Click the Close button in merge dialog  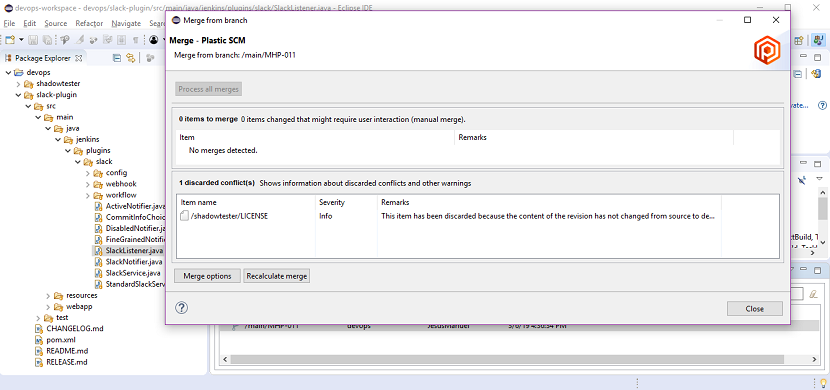[754, 309]
